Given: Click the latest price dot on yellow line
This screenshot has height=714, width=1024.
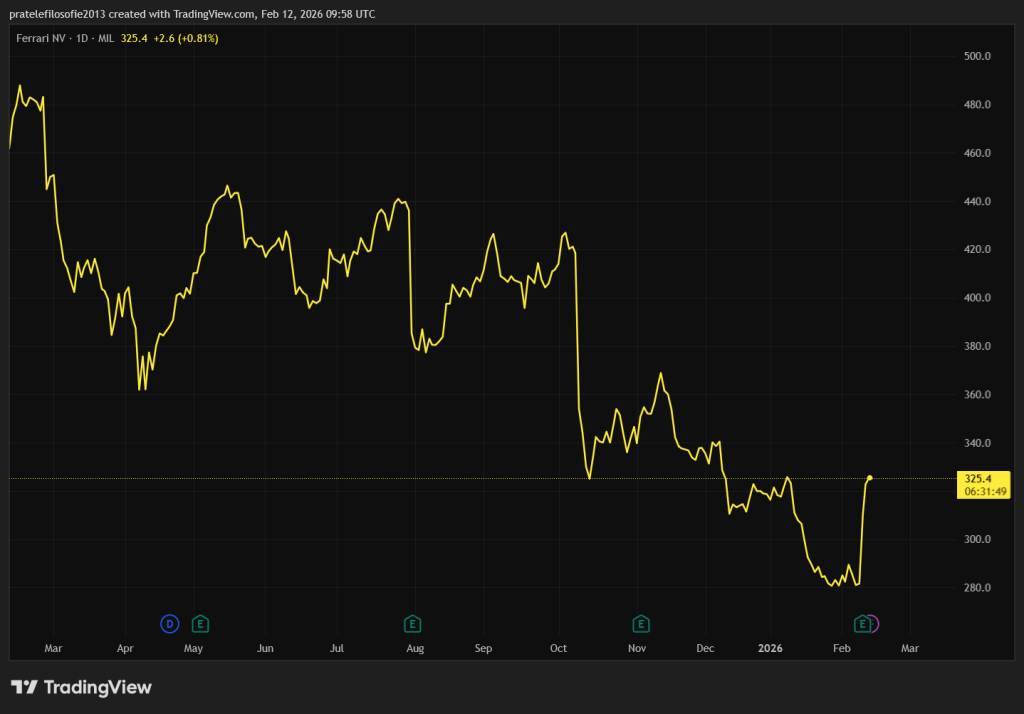Looking at the screenshot, I should point(870,478).
